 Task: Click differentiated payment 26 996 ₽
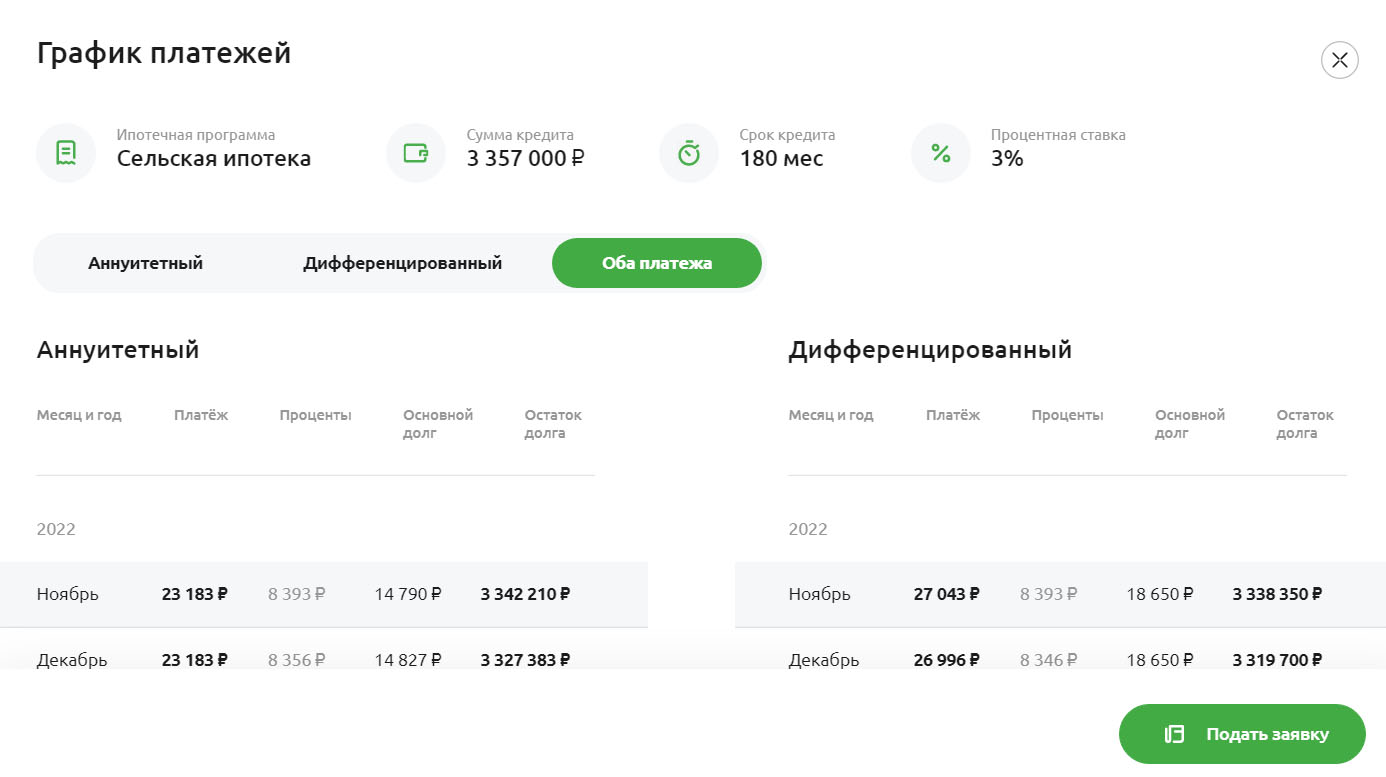pyautogui.click(x=947, y=660)
